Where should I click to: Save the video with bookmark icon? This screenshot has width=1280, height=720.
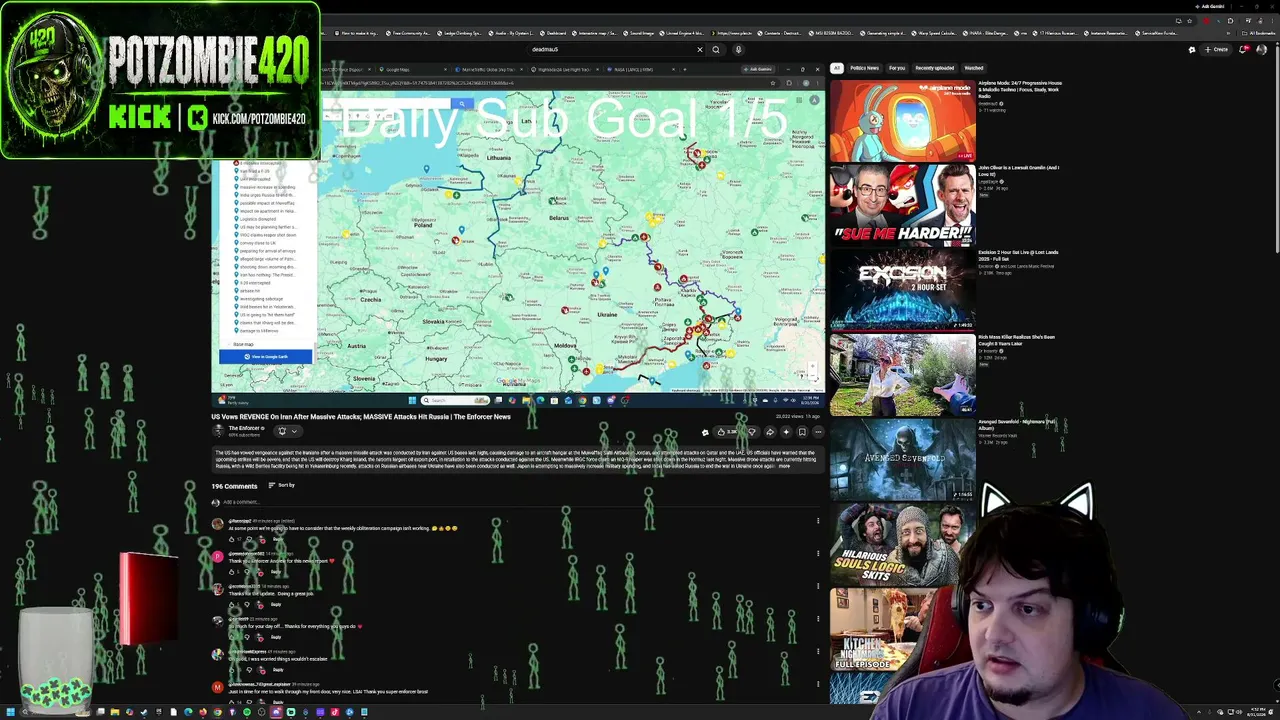pyautogui.click(x=802, y=432)
